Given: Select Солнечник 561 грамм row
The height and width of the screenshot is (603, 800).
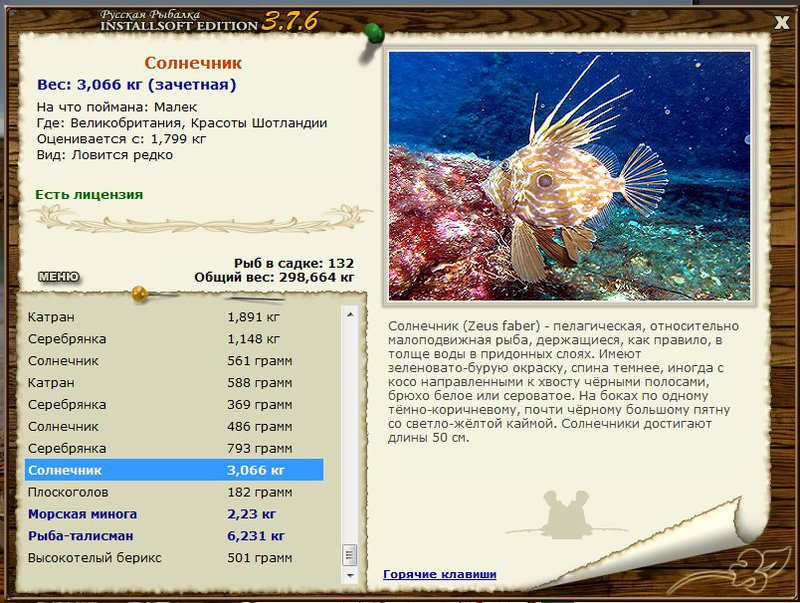Looking at the screenshot, I should coord(174,361).
